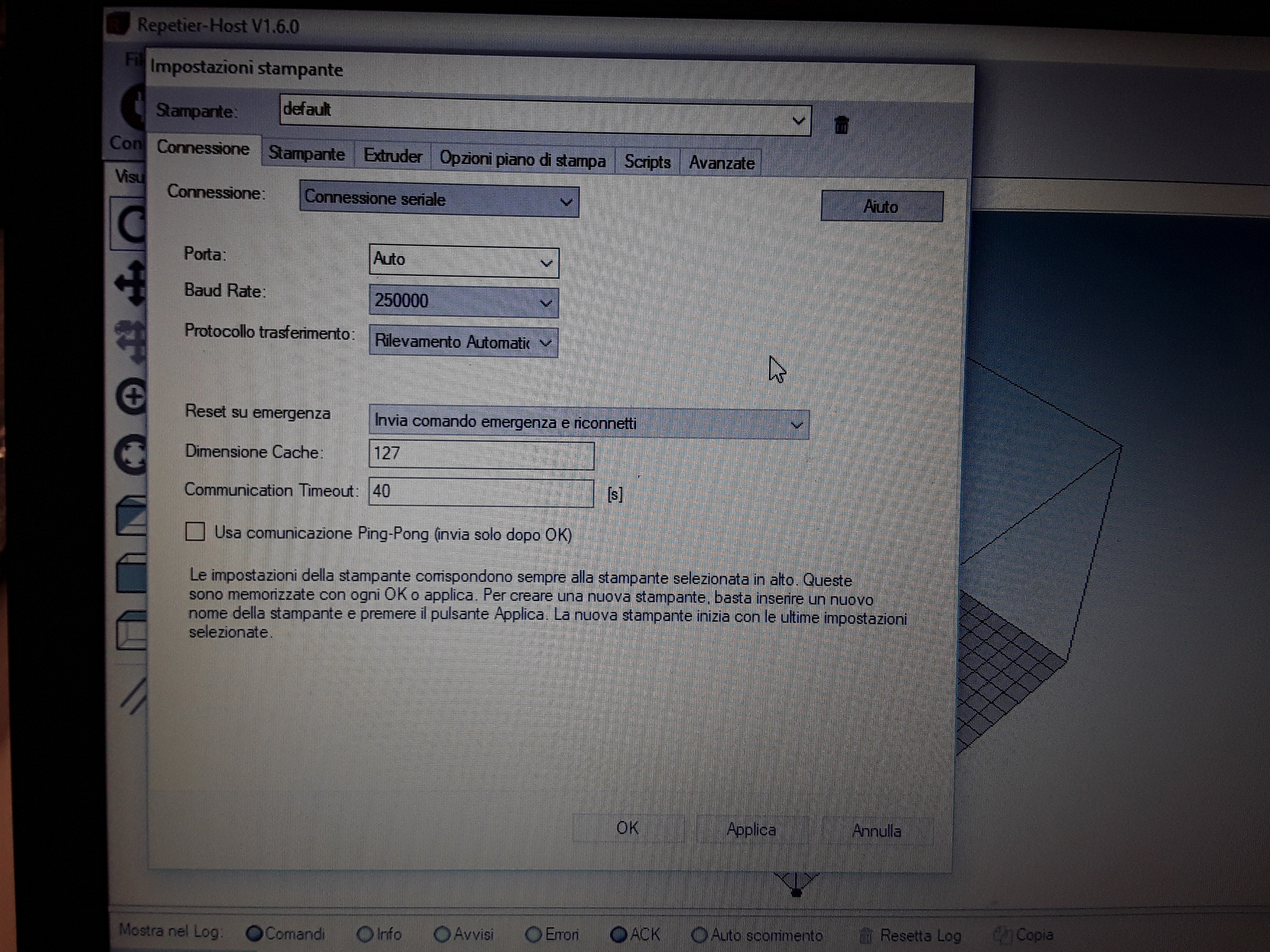
Task: Click the isometric view cube icon
Action: coord(132,516)
